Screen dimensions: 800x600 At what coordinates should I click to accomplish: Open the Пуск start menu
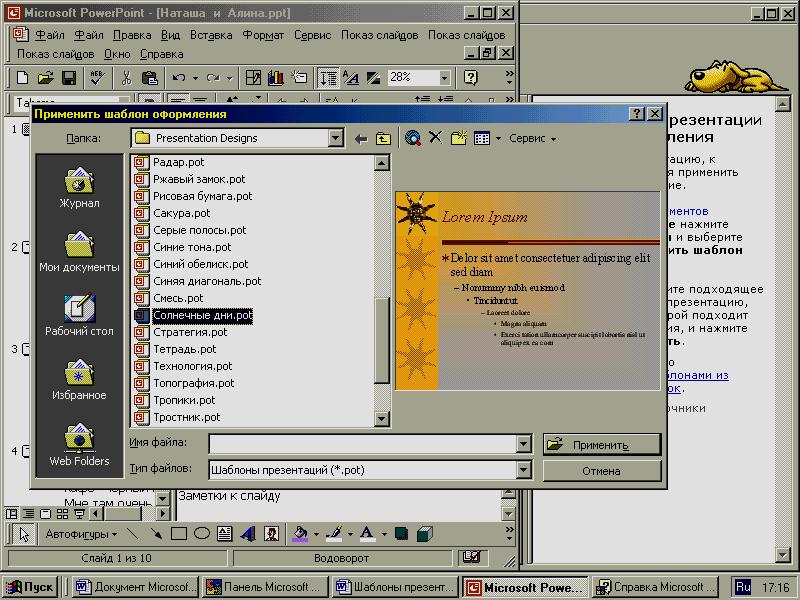30,587
